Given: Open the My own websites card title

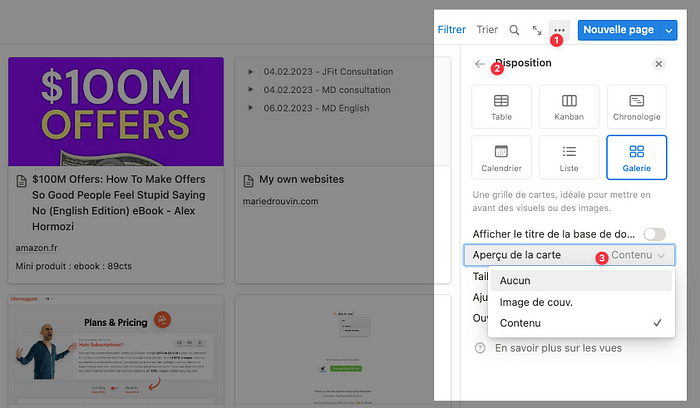Looking at the screenshot, I should click(301, 179).
